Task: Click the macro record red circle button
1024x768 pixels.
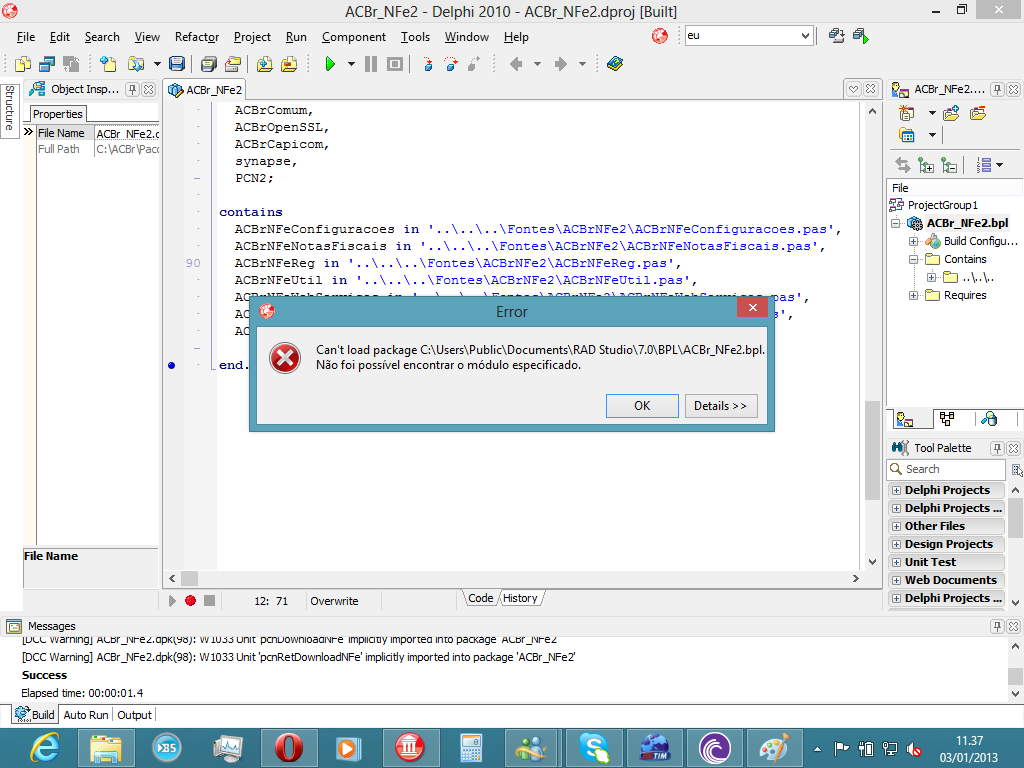Action: tap(191, 601)
